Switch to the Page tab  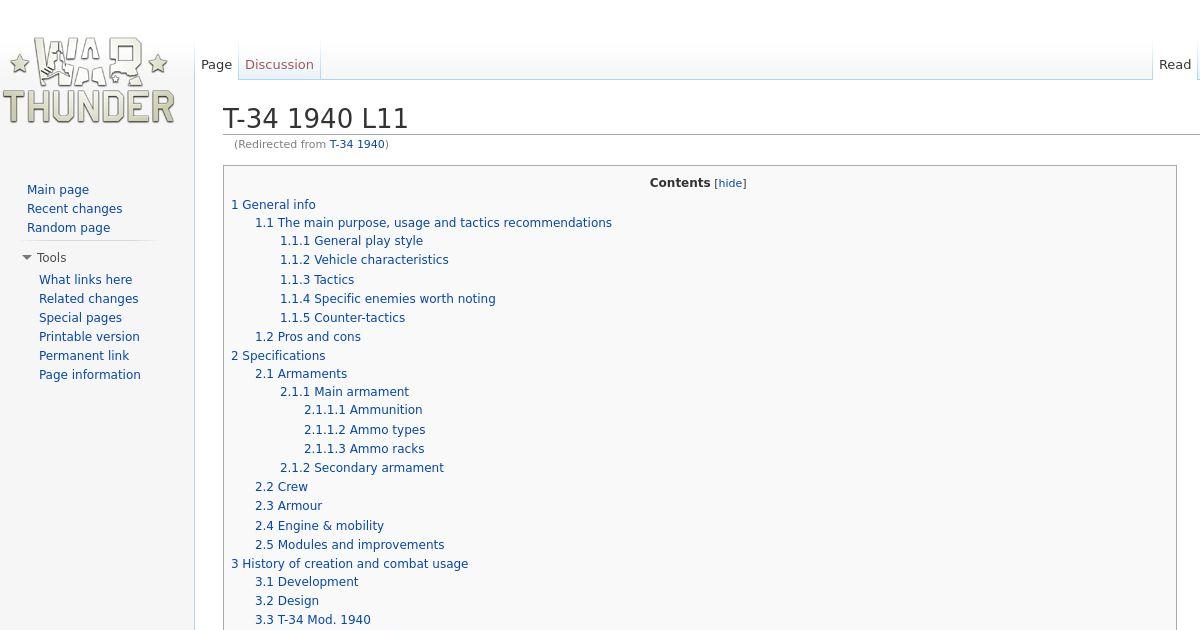216,64
